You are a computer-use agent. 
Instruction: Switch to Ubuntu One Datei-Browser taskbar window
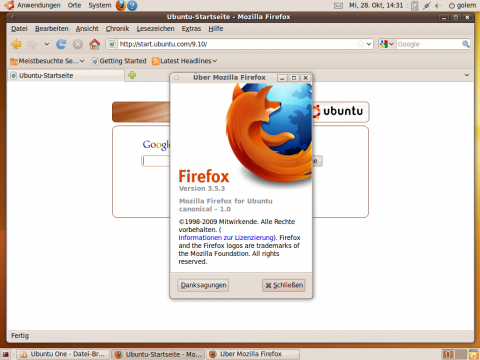coord(63,354)
